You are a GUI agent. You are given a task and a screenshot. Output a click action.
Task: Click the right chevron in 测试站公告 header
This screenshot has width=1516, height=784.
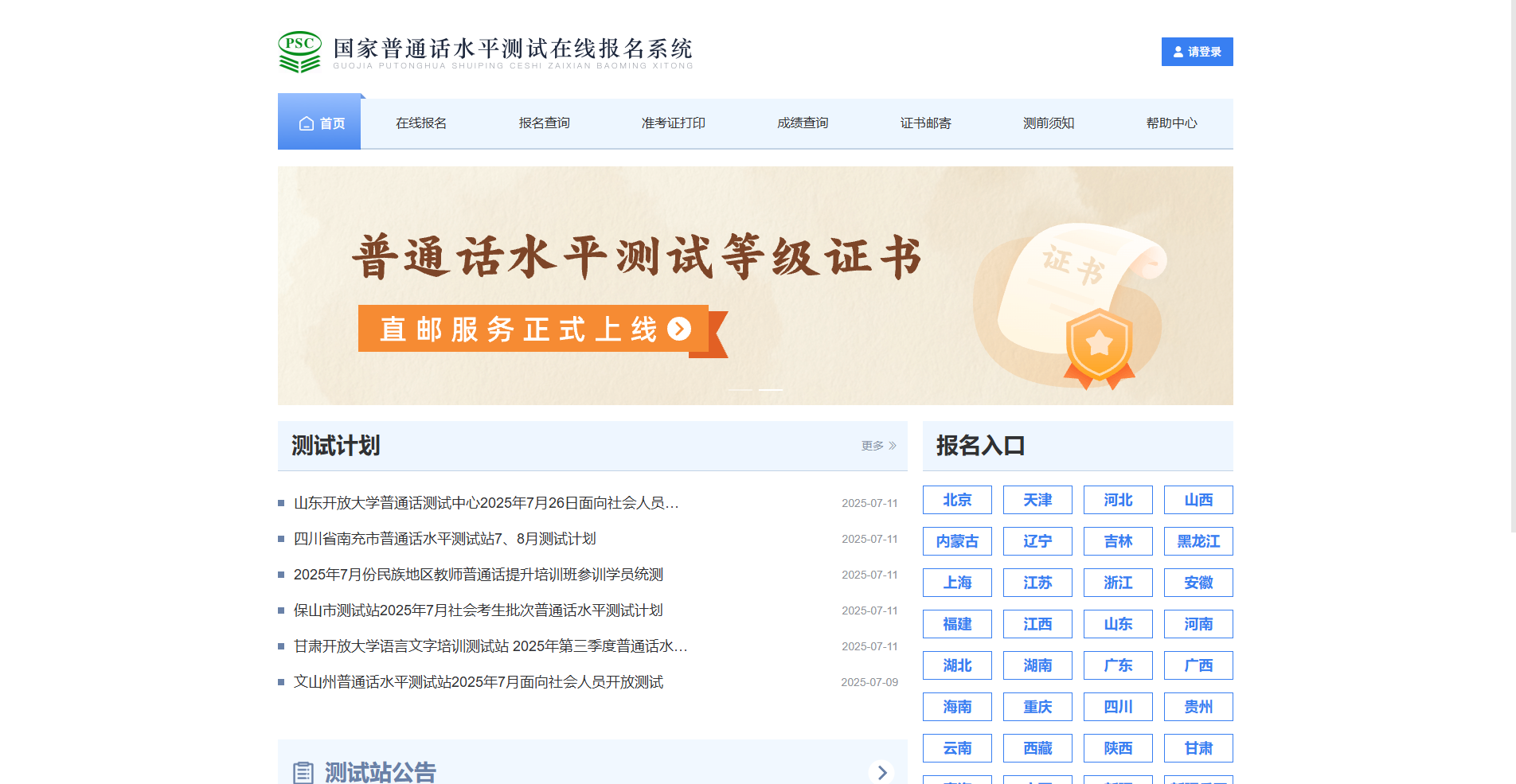pyautogui.click(x=882, y=772)
